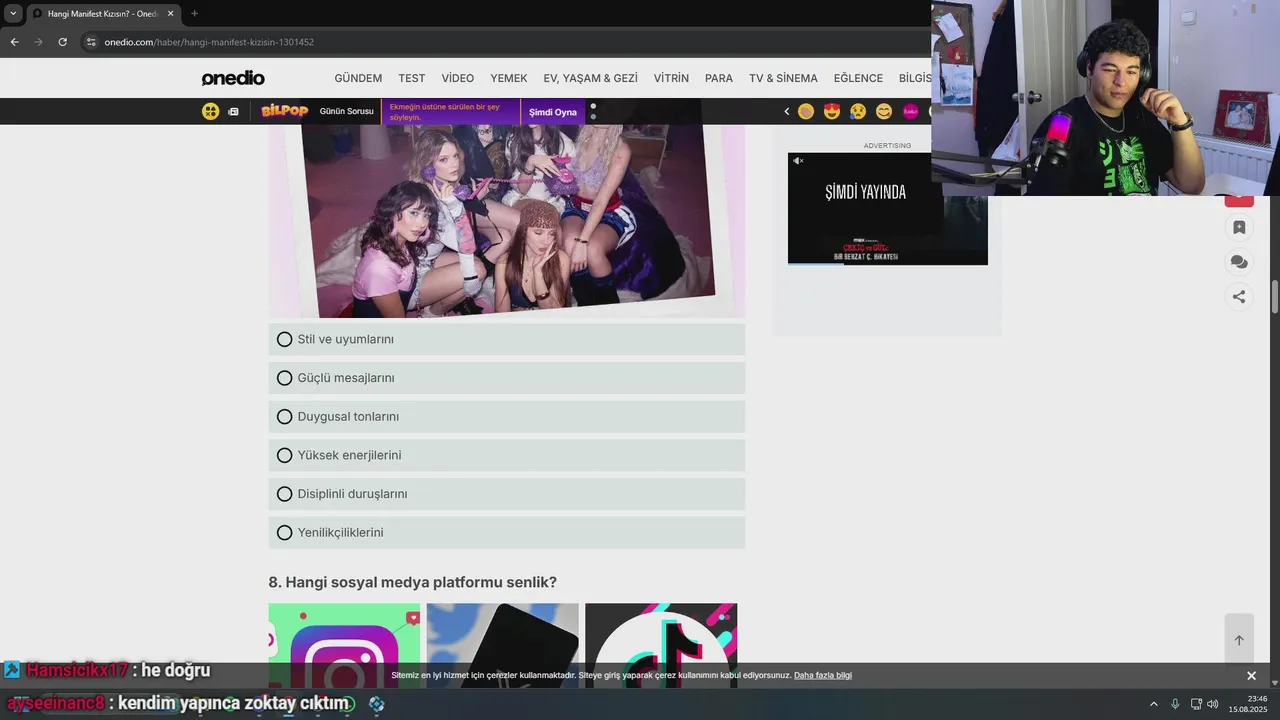Click the BİLPOP logo
1280x720 pixels.
tap(284, 111)
